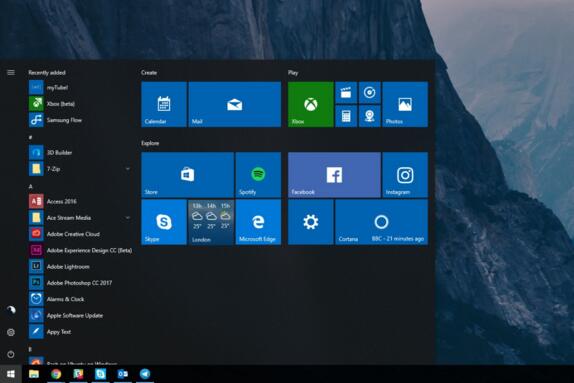This screenshot has width=574, height=383.
Task: Select the 'Play' tile group title
Action: point(293,72)
